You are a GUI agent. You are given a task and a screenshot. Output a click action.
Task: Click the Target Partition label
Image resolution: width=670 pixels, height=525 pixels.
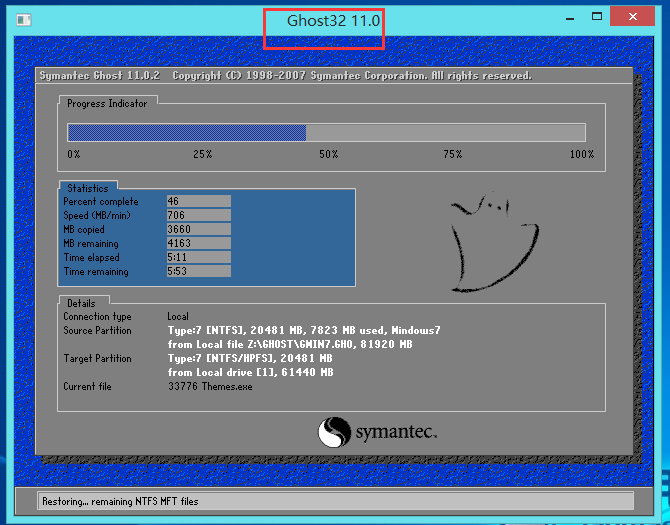click(97, 358)
